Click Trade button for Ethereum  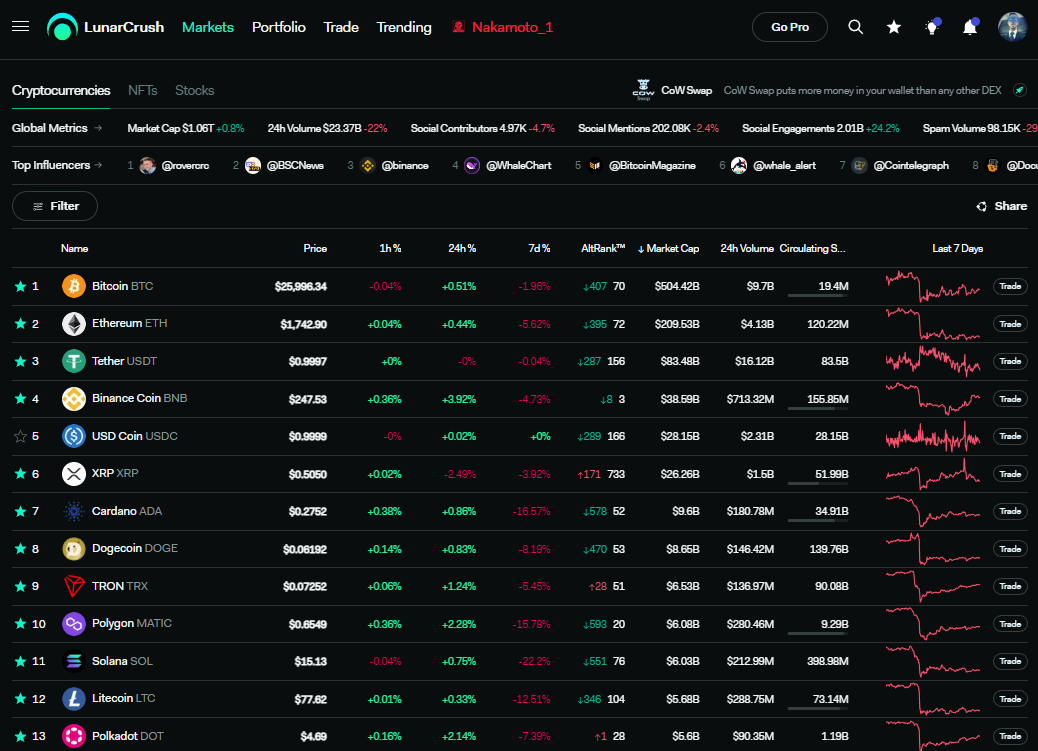tap(1010, 324)
